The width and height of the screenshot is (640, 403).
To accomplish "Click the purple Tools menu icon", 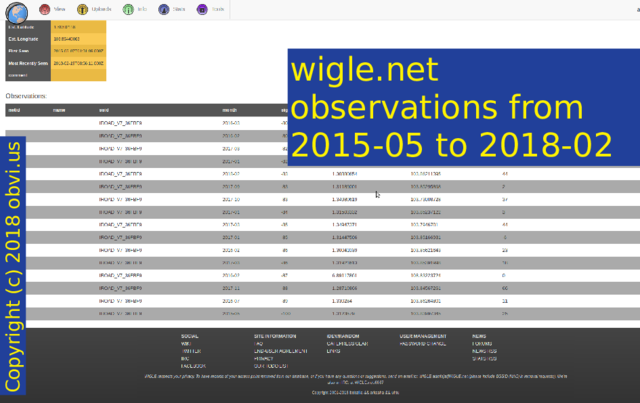I will pyautogui.click(x=202, y=9).
